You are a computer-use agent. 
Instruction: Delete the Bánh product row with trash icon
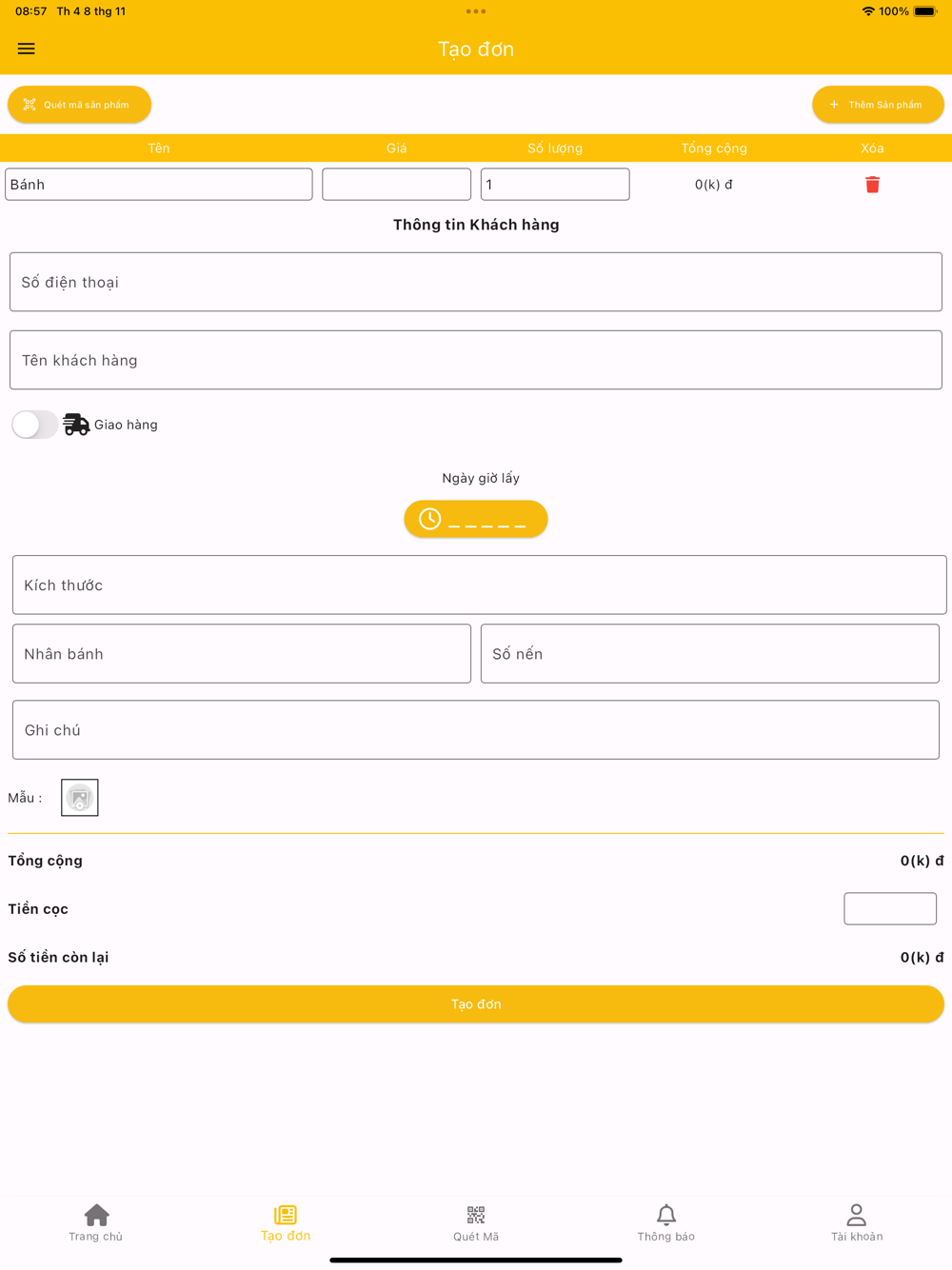(872, 185)
